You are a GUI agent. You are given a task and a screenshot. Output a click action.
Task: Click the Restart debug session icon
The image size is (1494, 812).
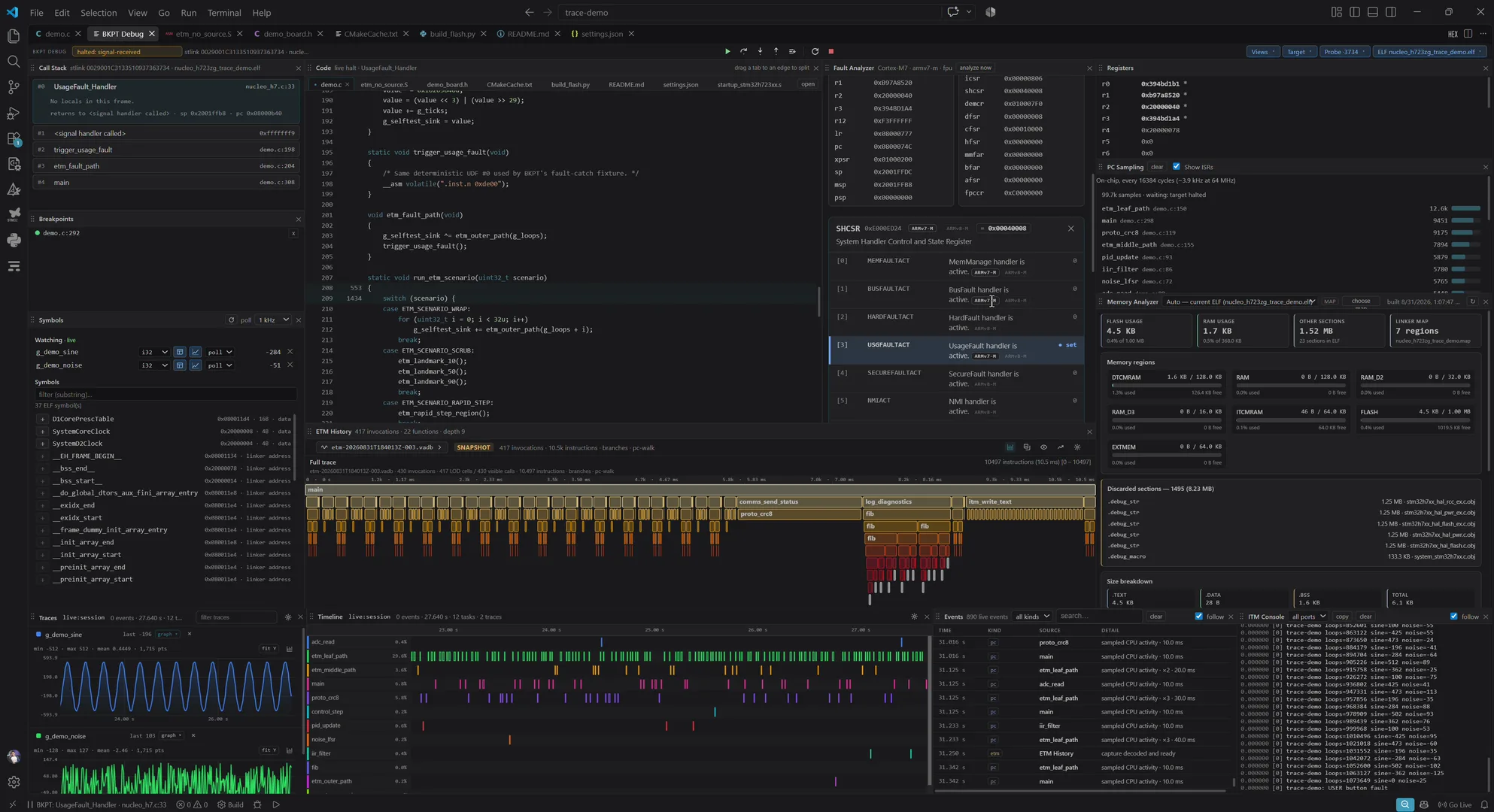[x=815, y=52]
